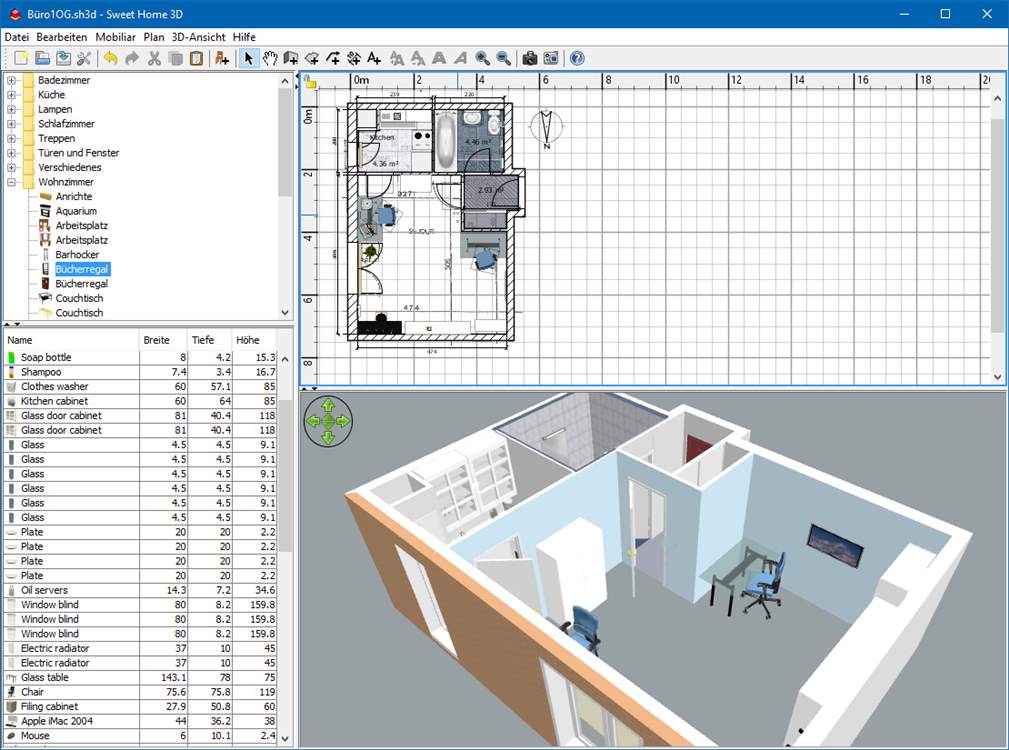Viewport: 1009px width, 750px height.
Task: Expand the Türen und Fenster category
Action: pyautogui.click(x=11, y=153)
